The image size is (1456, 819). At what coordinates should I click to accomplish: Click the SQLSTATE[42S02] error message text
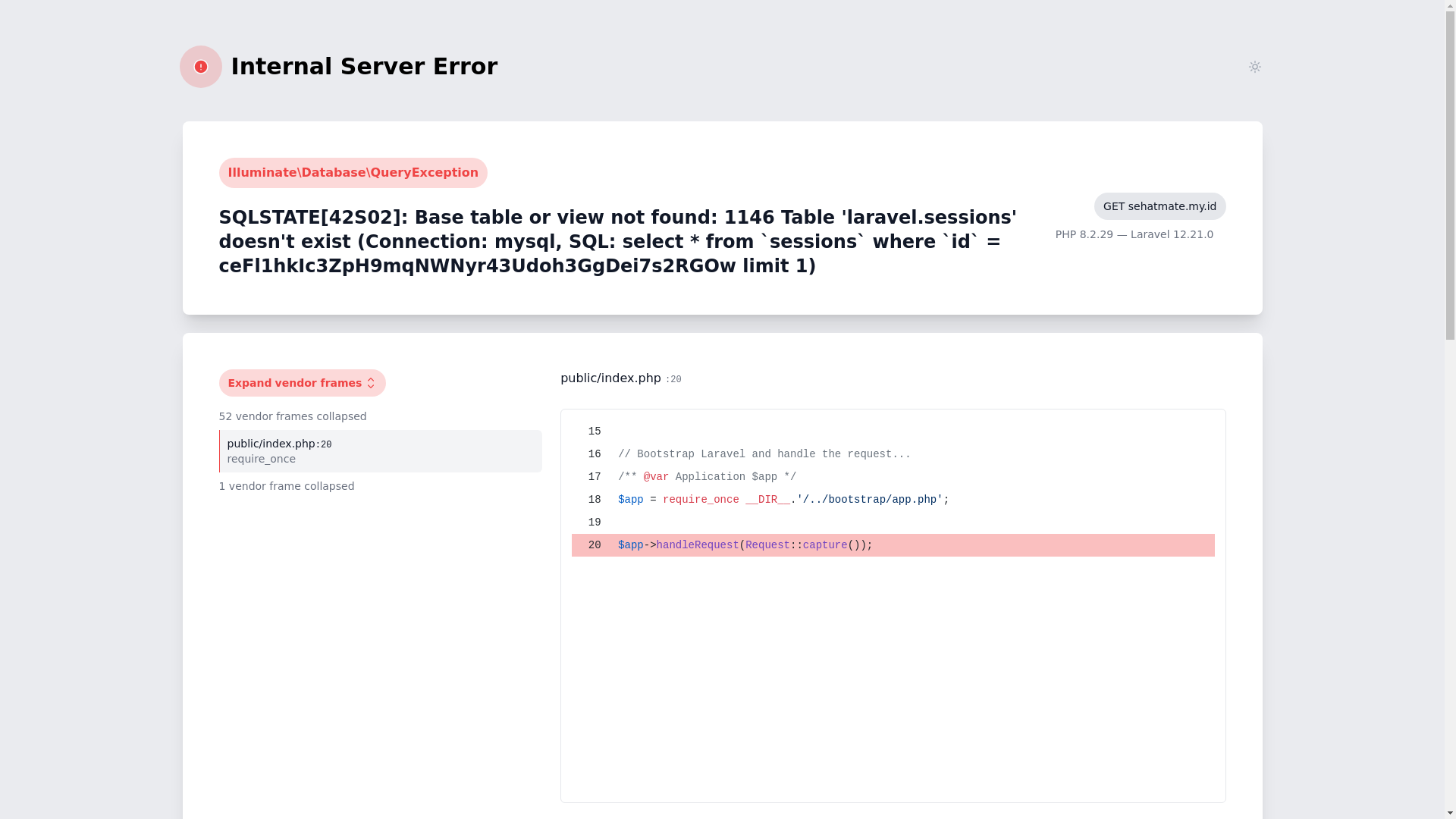[x=618, y=242]
